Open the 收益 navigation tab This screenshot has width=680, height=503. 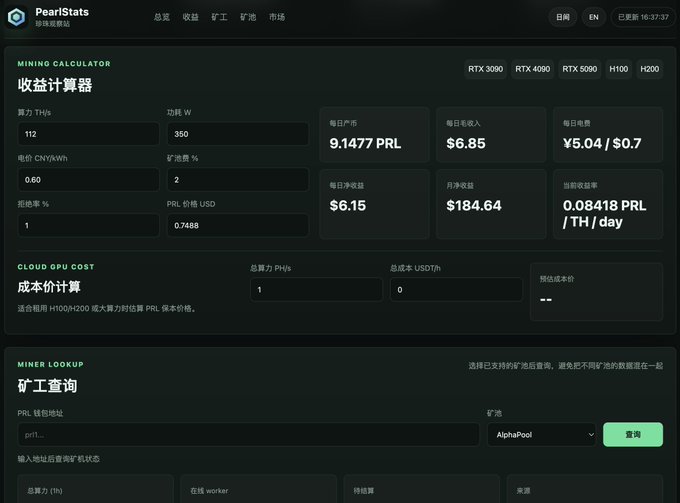(x=190, y=17)
